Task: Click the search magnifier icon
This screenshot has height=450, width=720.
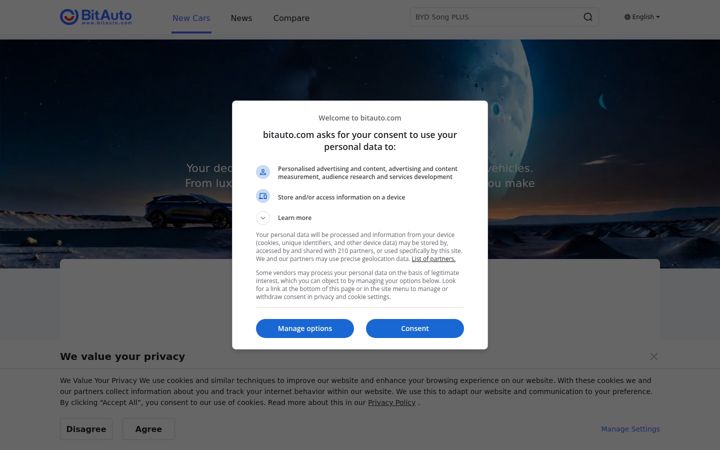Action: coord(588,17)
